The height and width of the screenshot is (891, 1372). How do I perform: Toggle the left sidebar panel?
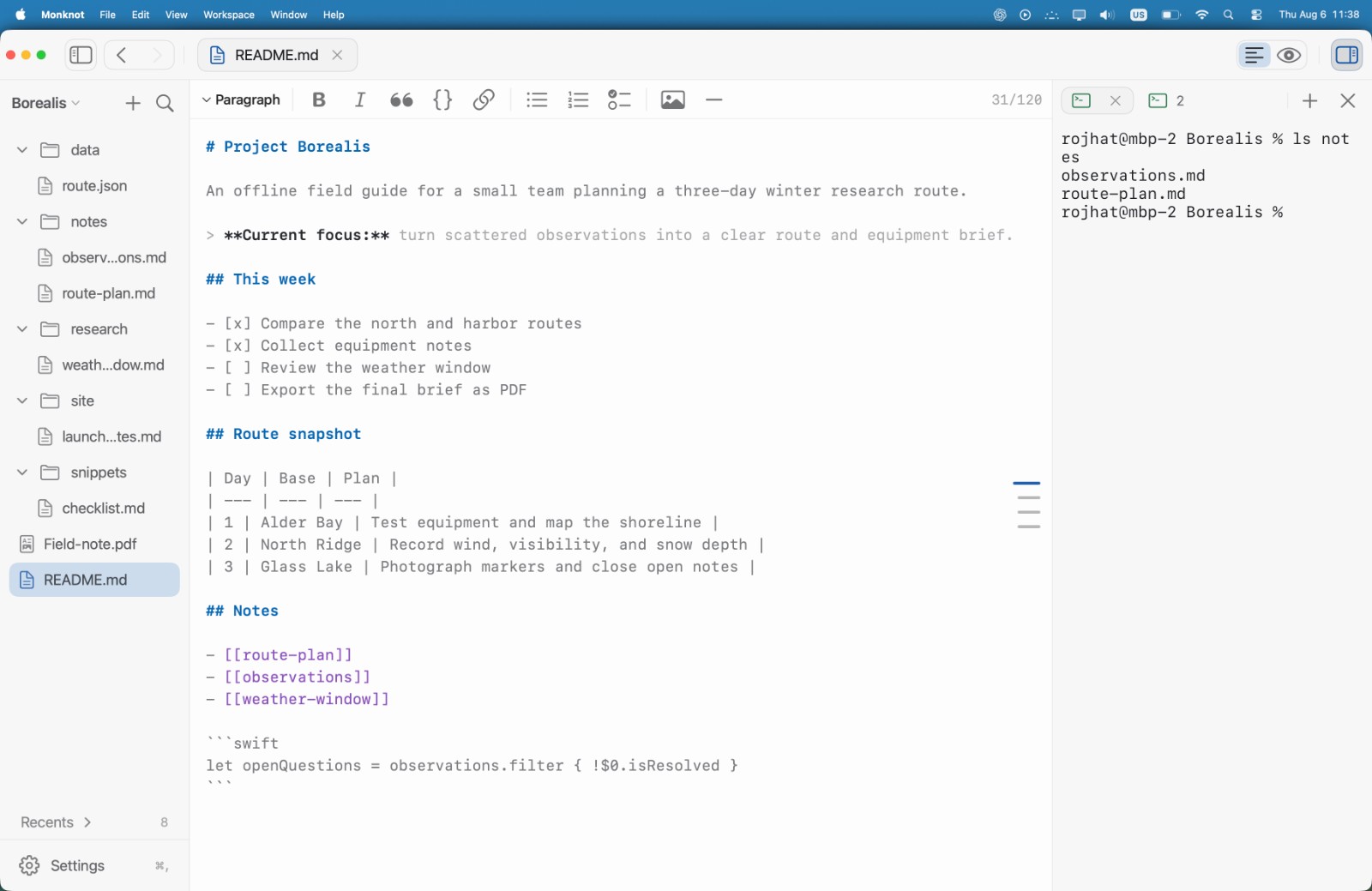tap(81, 55)
